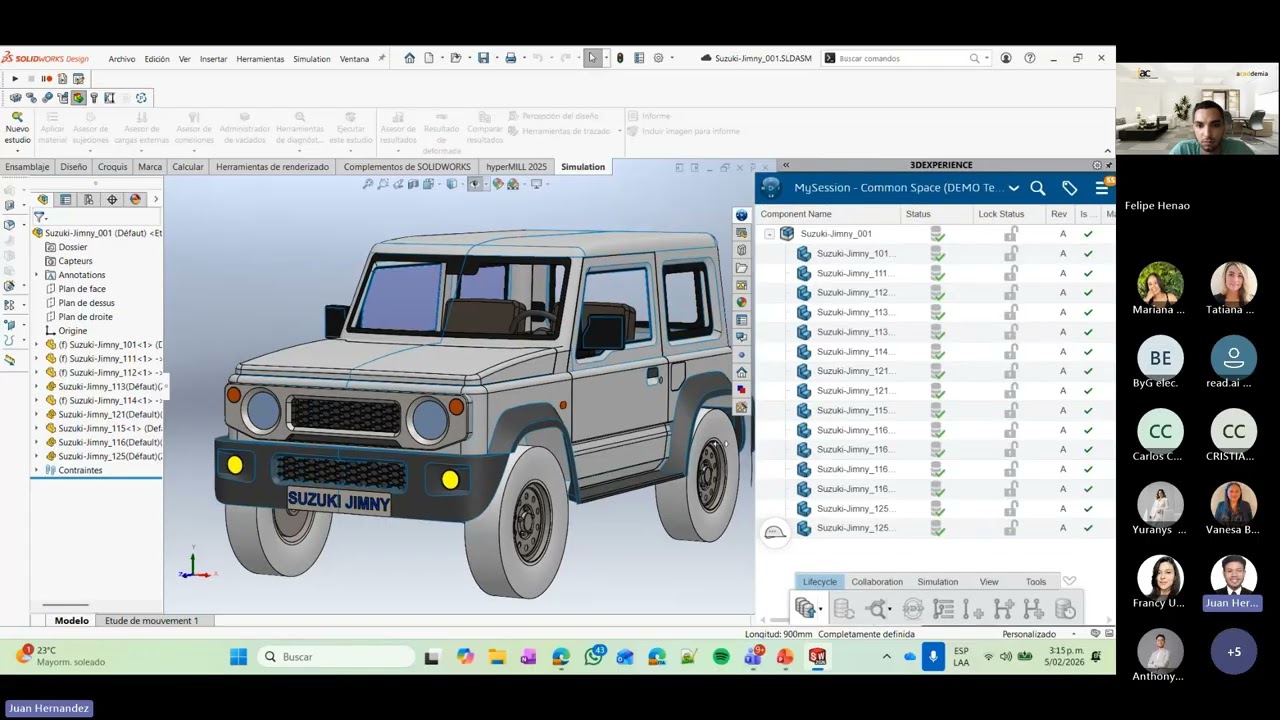Click the 3DEXPERIENCE panel settings gear

1097,165
